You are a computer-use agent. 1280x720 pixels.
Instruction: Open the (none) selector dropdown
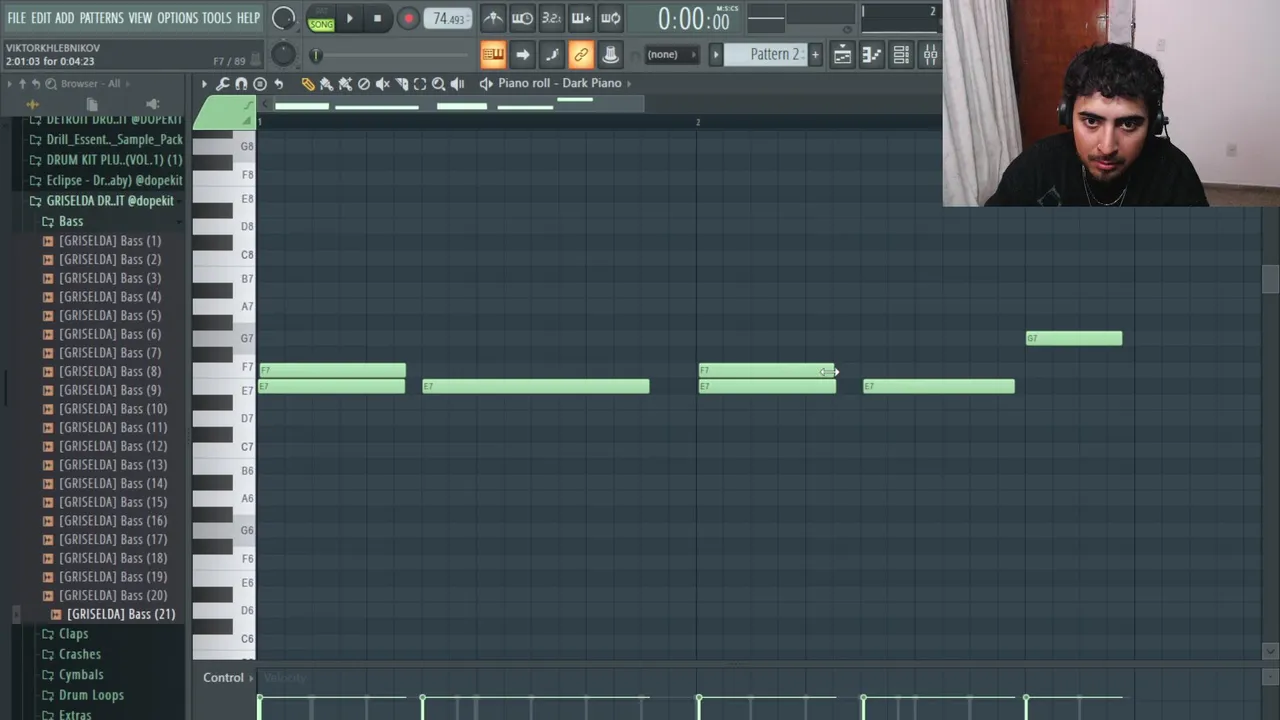click(x=670, y=55)
